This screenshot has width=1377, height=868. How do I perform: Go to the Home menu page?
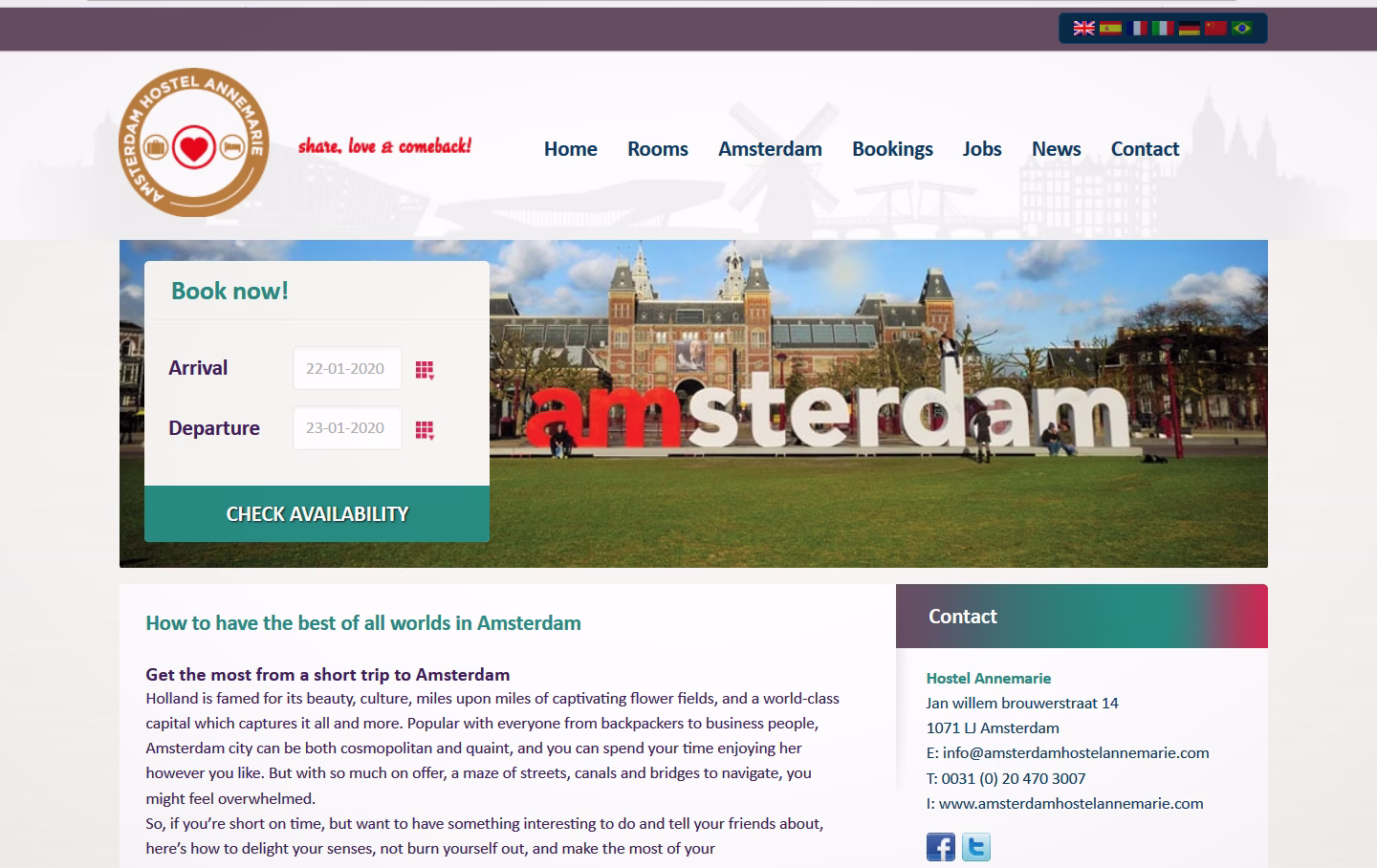coord(571,149)
